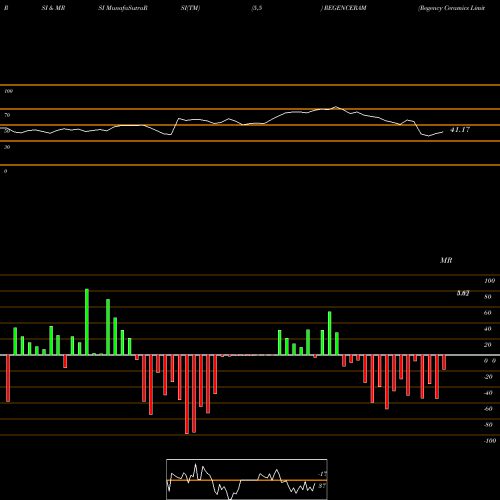Click the 'MR' indicator label
The height and width of the screenshot is (500, 500).
[446, 260]
